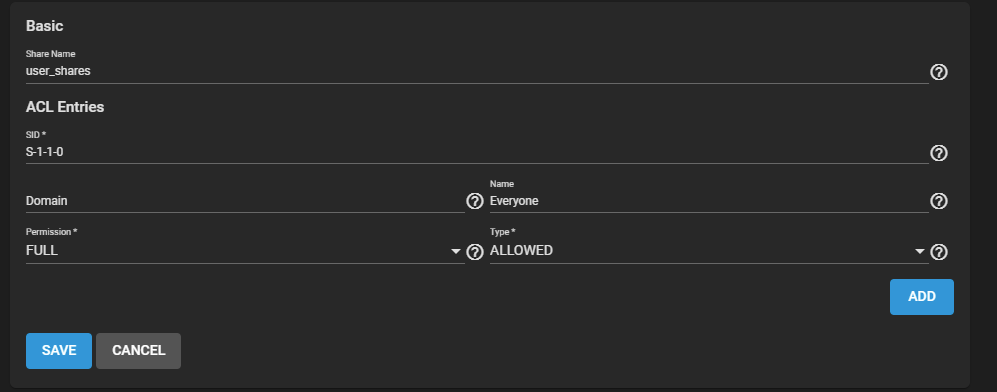Open help tooltip for Share Name
997x392 pixels.
tap(939, 72)
